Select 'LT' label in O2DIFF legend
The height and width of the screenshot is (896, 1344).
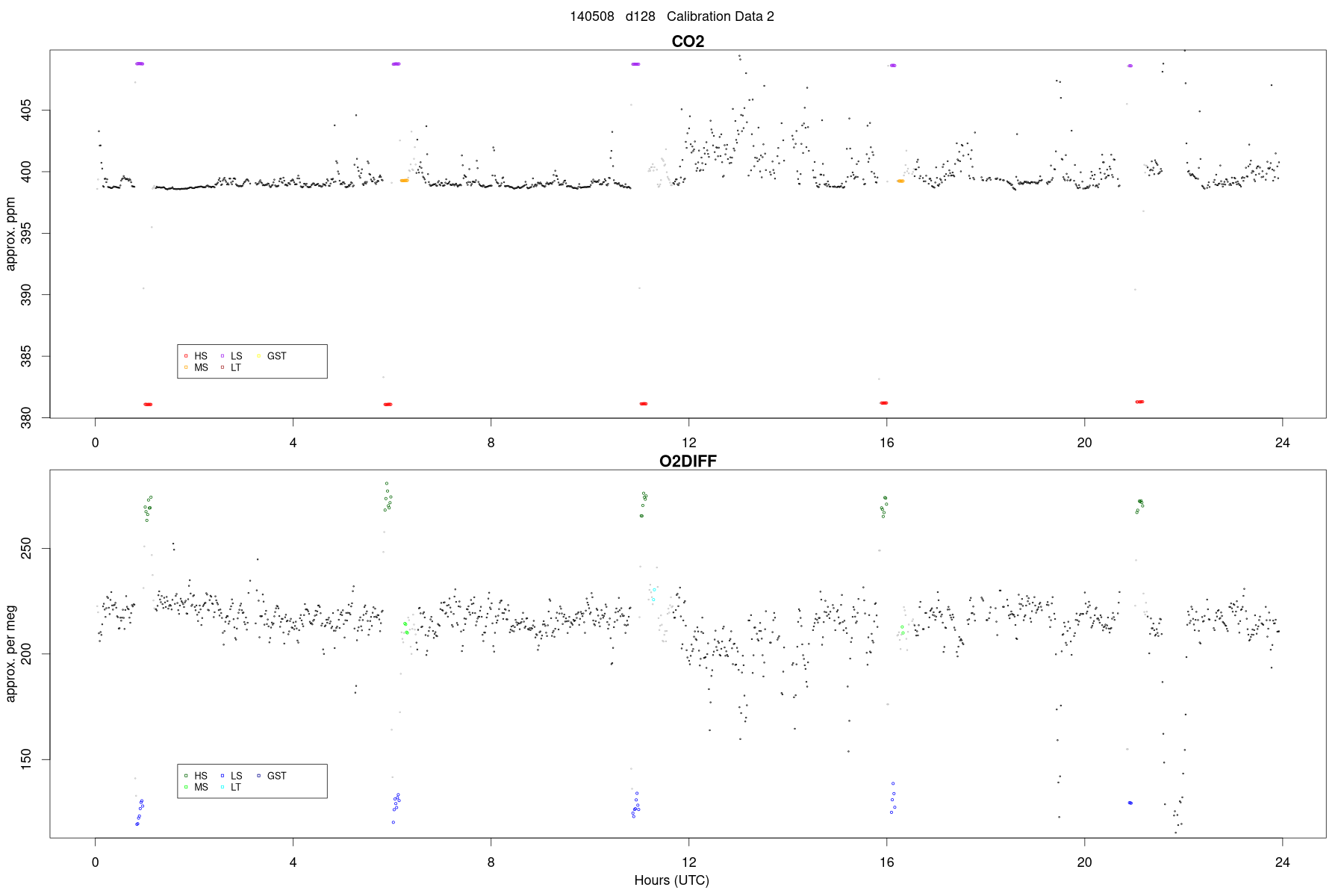tap(236, 787)
